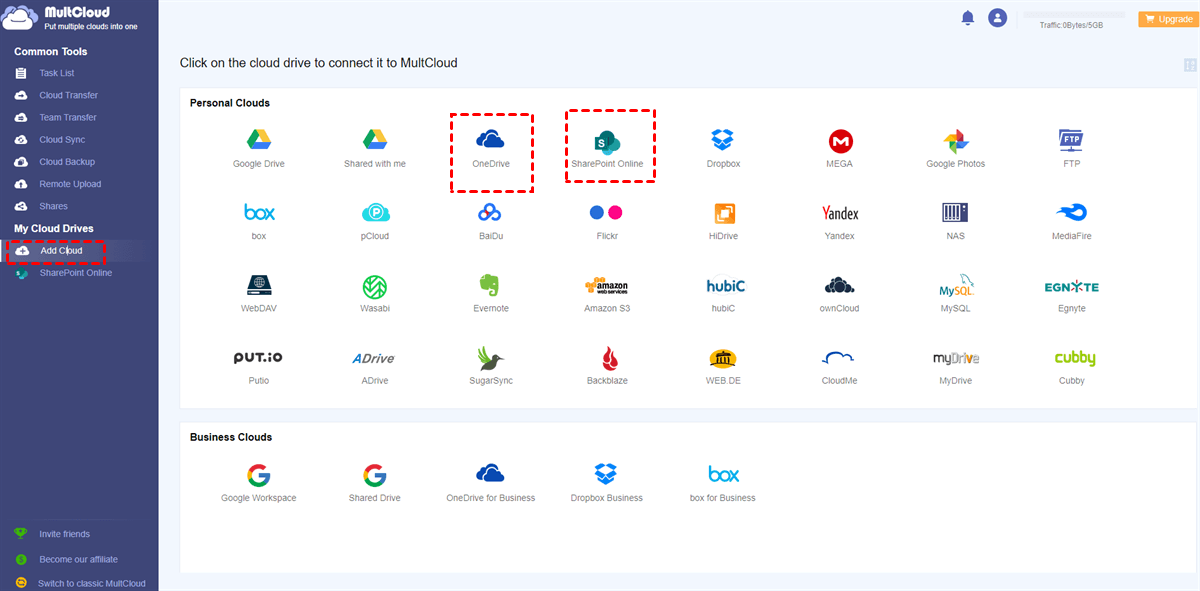Toggle the grid view icon at right
Image resolution: width=1200 pixels, height=591 pixels.
coord(1190,65)
